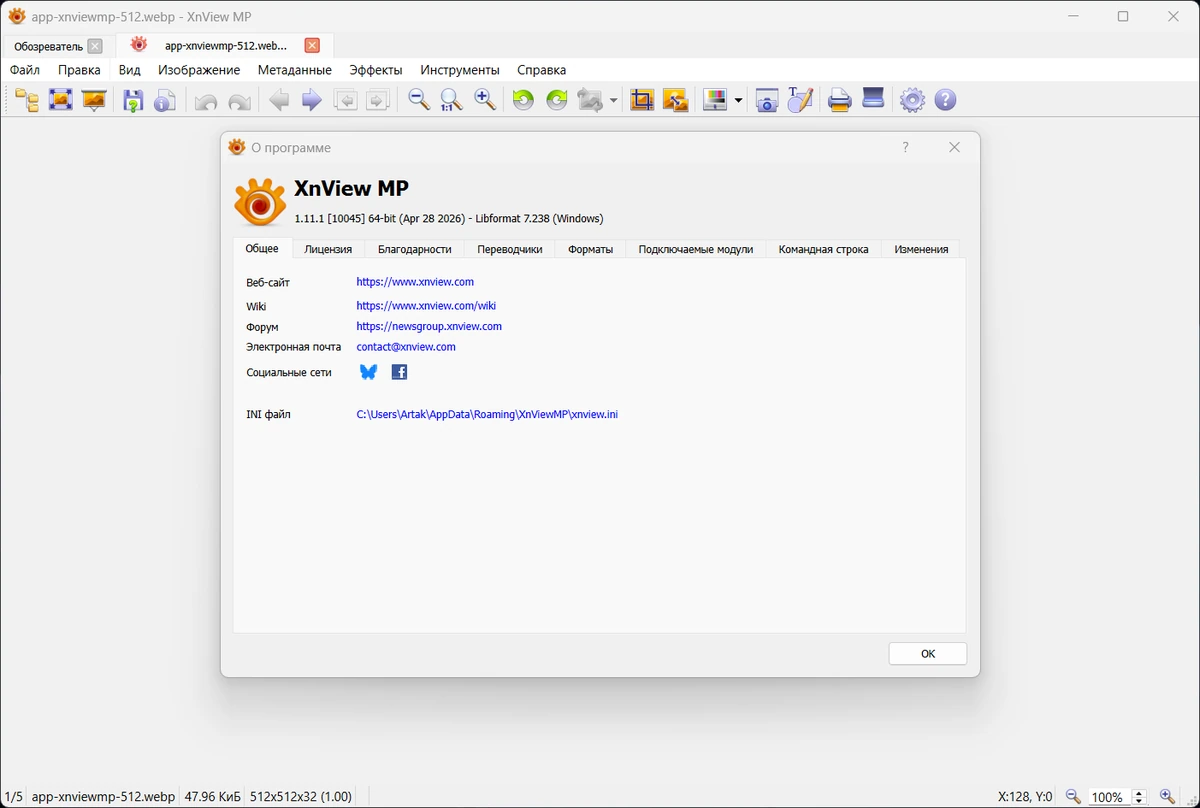Open the xnview.ini file path link
This screenshot has width=1200, height=808.
(x=487, y=414)
